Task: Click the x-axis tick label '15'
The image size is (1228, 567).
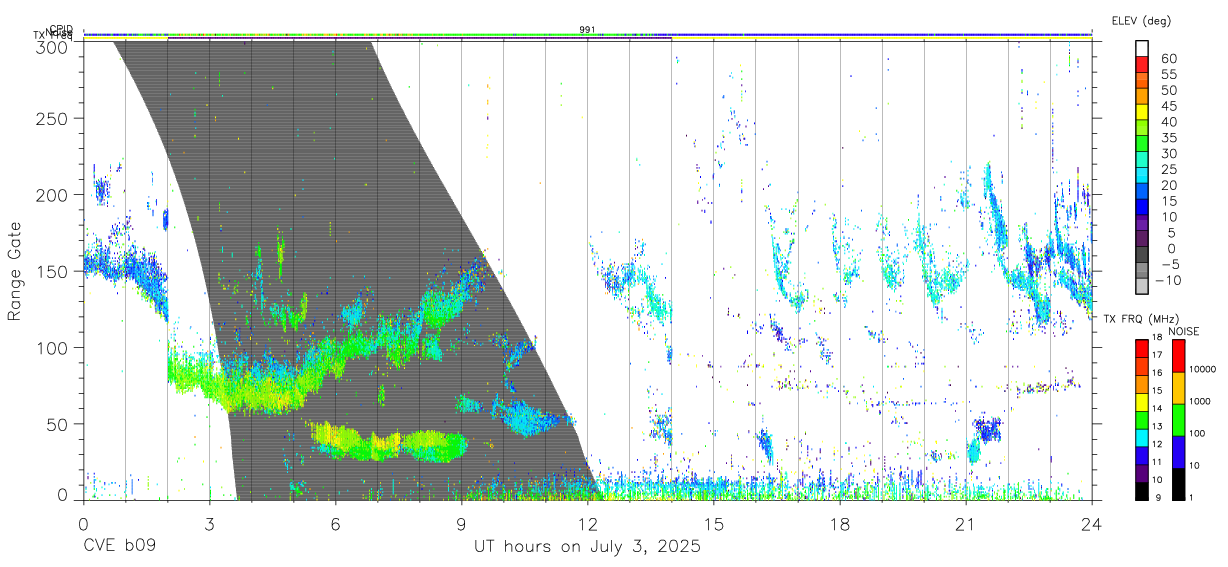Action: [x=713, y=524]
